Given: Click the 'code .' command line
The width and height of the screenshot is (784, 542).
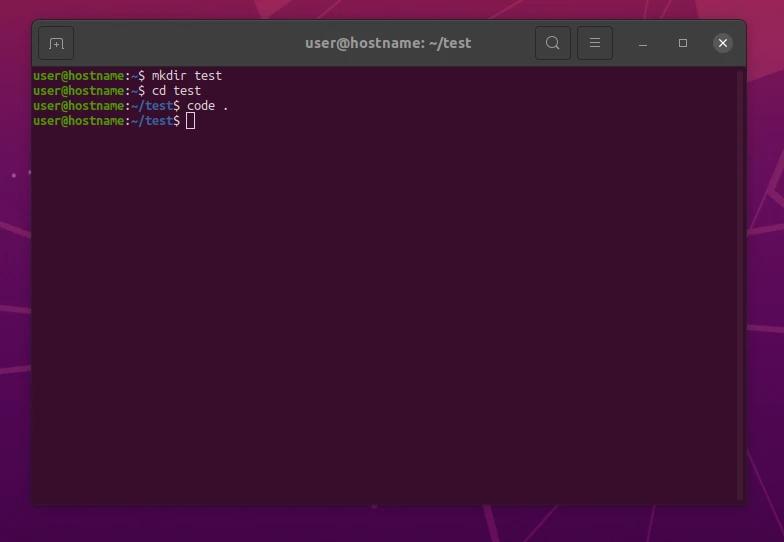Looking at the screenshot, I should click(x=130, y=106).
